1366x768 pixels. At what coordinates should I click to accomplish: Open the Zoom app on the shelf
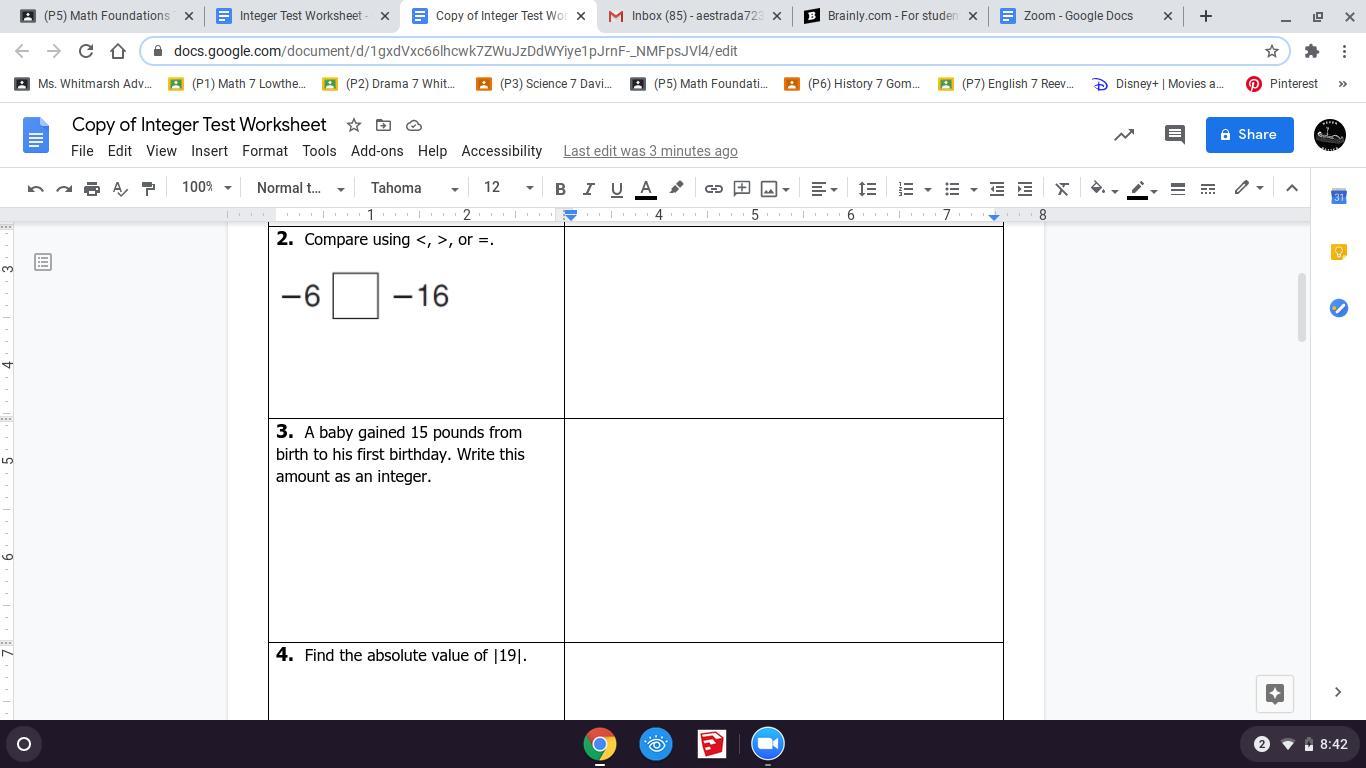tap(768, 744)
